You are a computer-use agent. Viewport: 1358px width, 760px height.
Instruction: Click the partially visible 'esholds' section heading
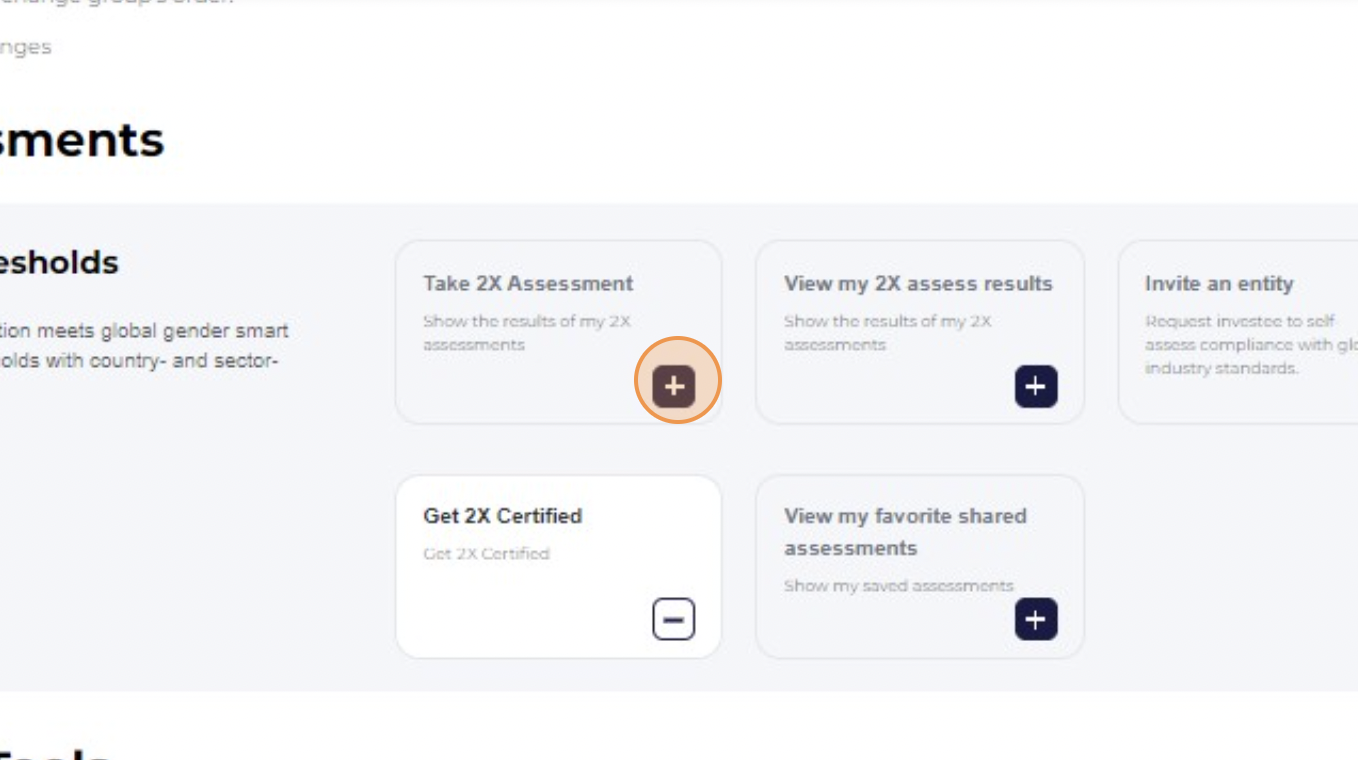tap(59, 263)
